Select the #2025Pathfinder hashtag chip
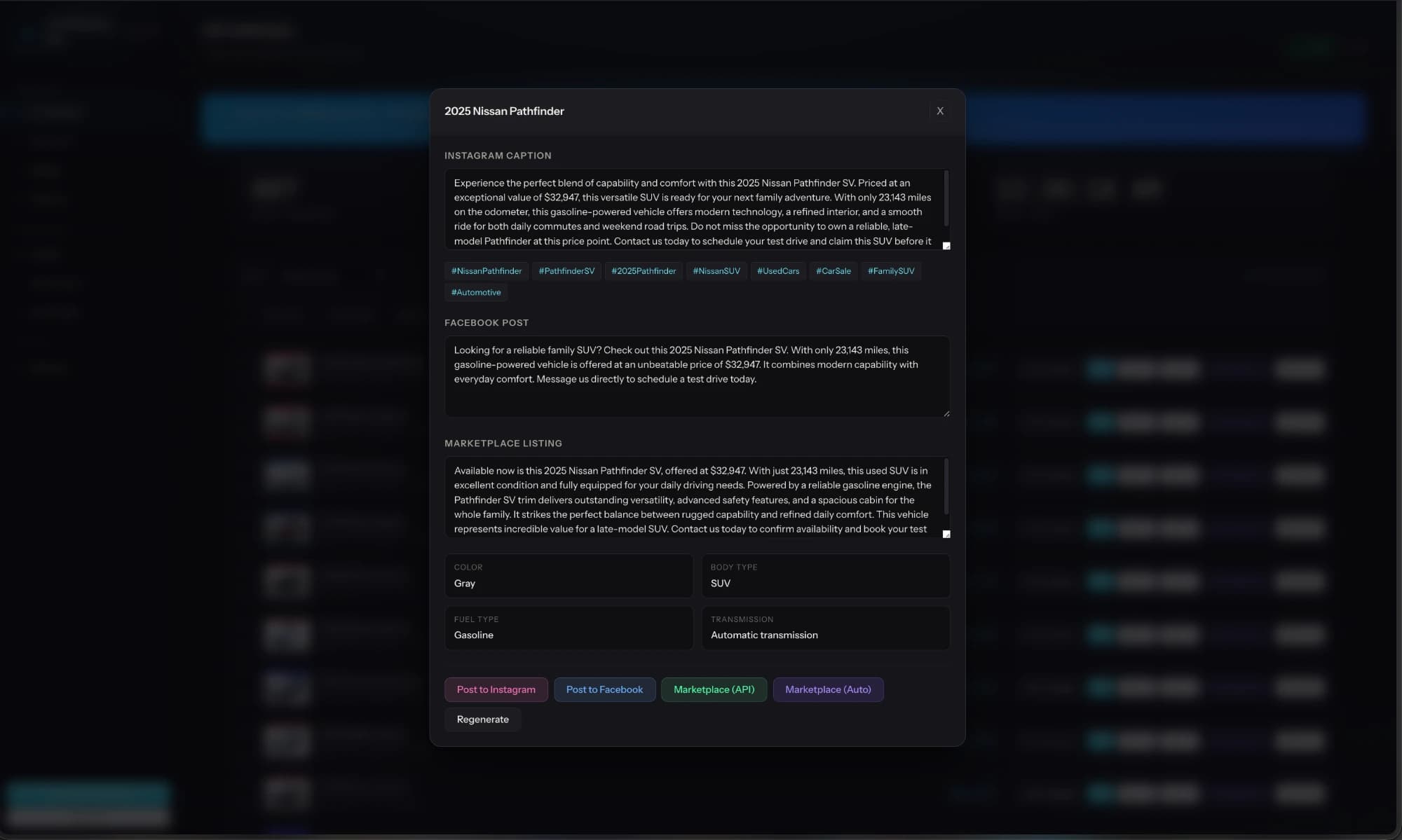The image size is (1402, 840). pos(644,271)
